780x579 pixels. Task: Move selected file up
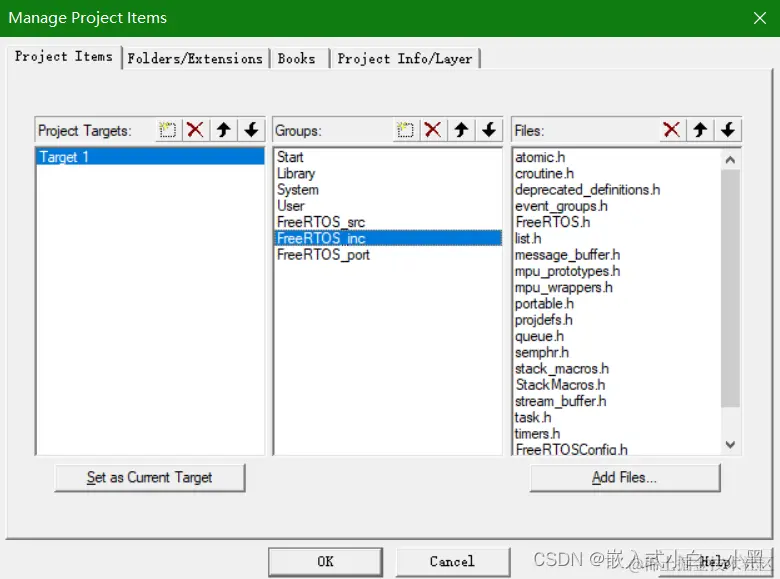[700, 130]
